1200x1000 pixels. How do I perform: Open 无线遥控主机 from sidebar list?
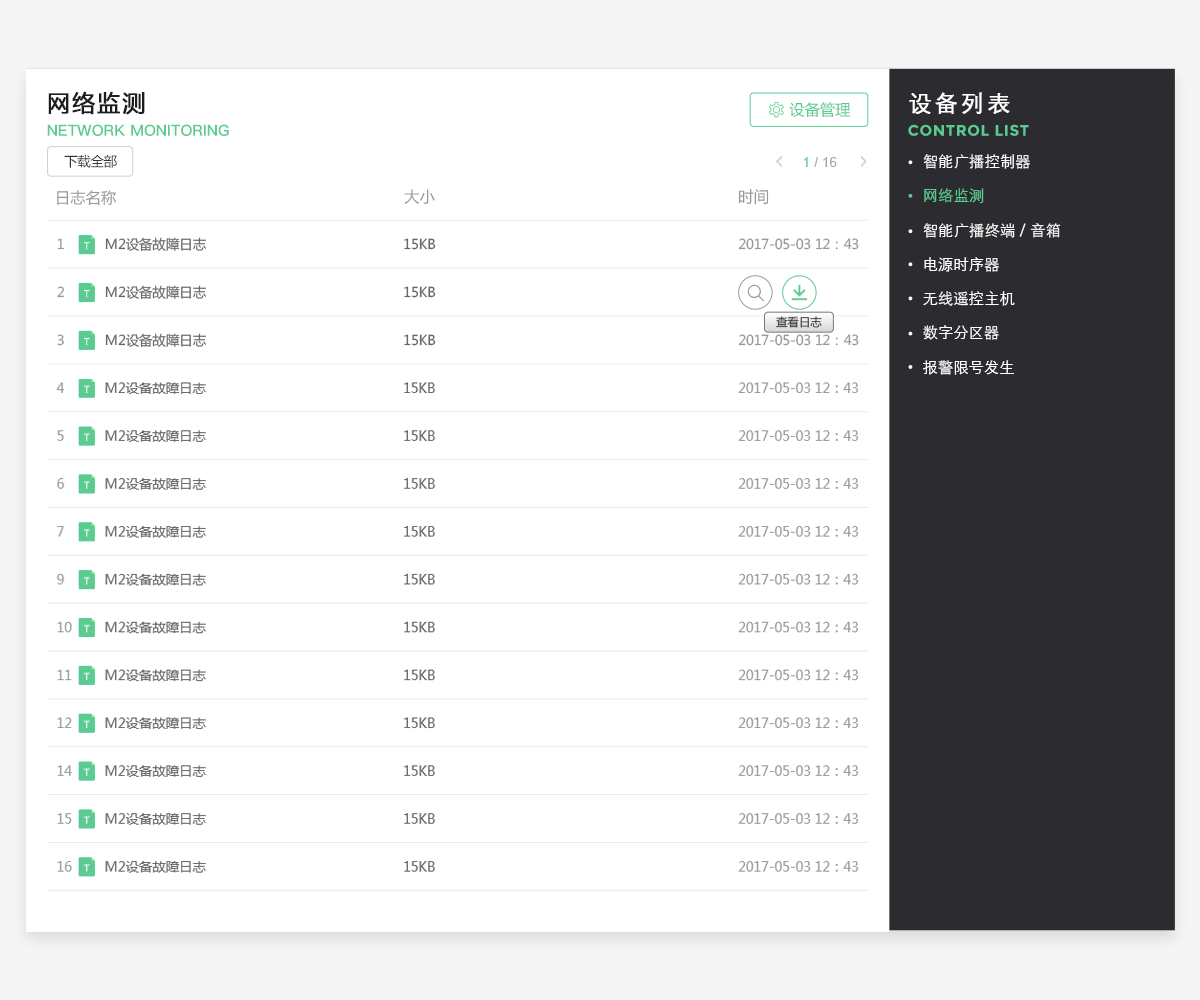pyautogui.click(x=968, y=299)
